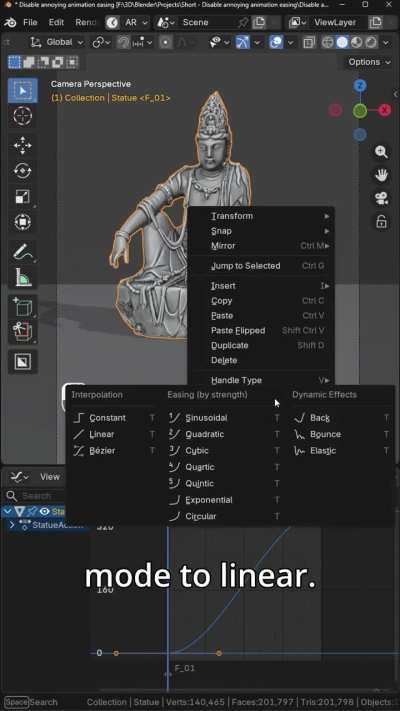Open the pivot point dropdown
Viewport: 400px width, 711px height.
tap(102, 42)
